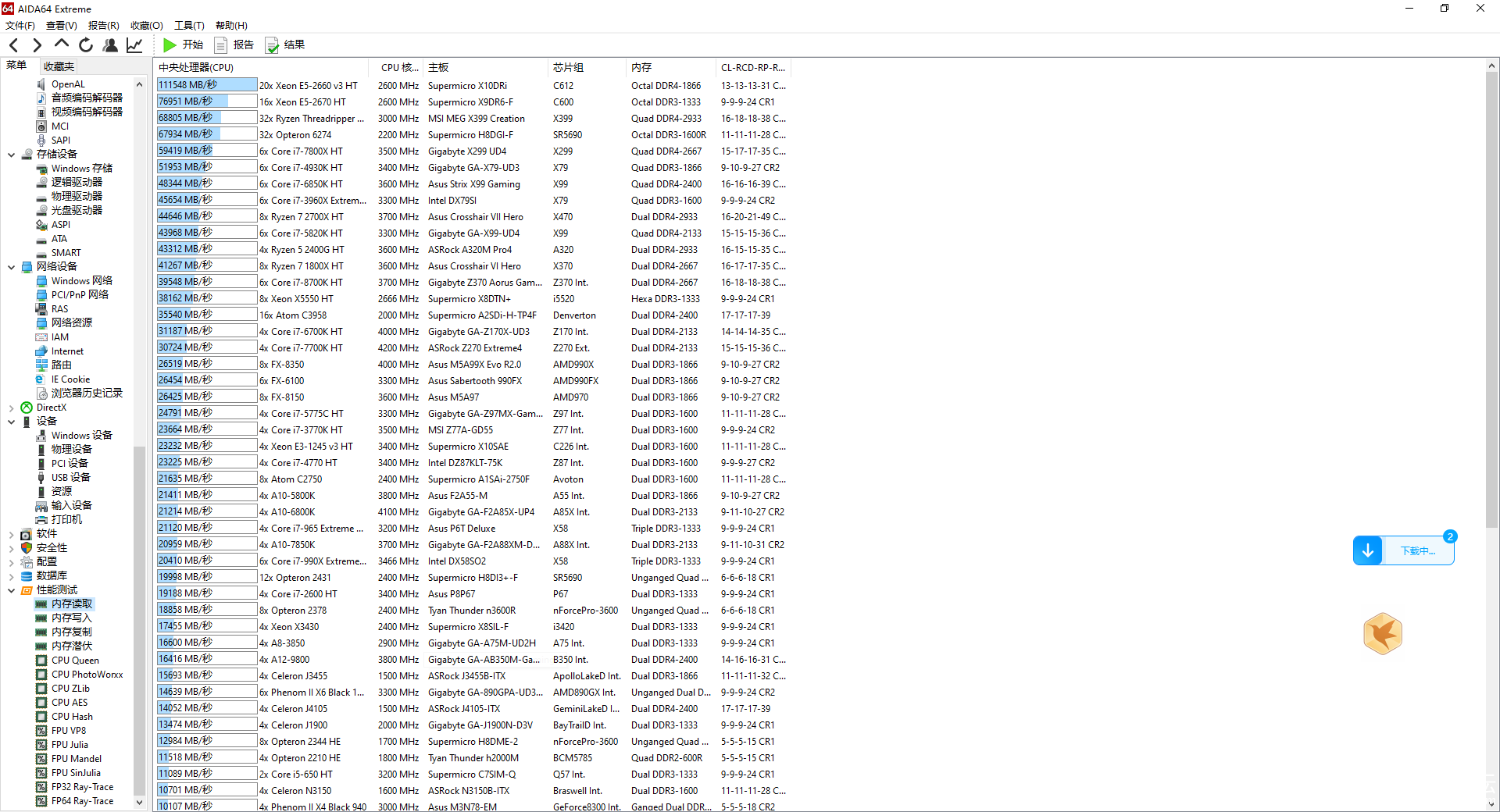This screenshot has width=1500, height=812.
Task: Select 内存复制 benchmark in the tree
Action: tap(71, 632)
